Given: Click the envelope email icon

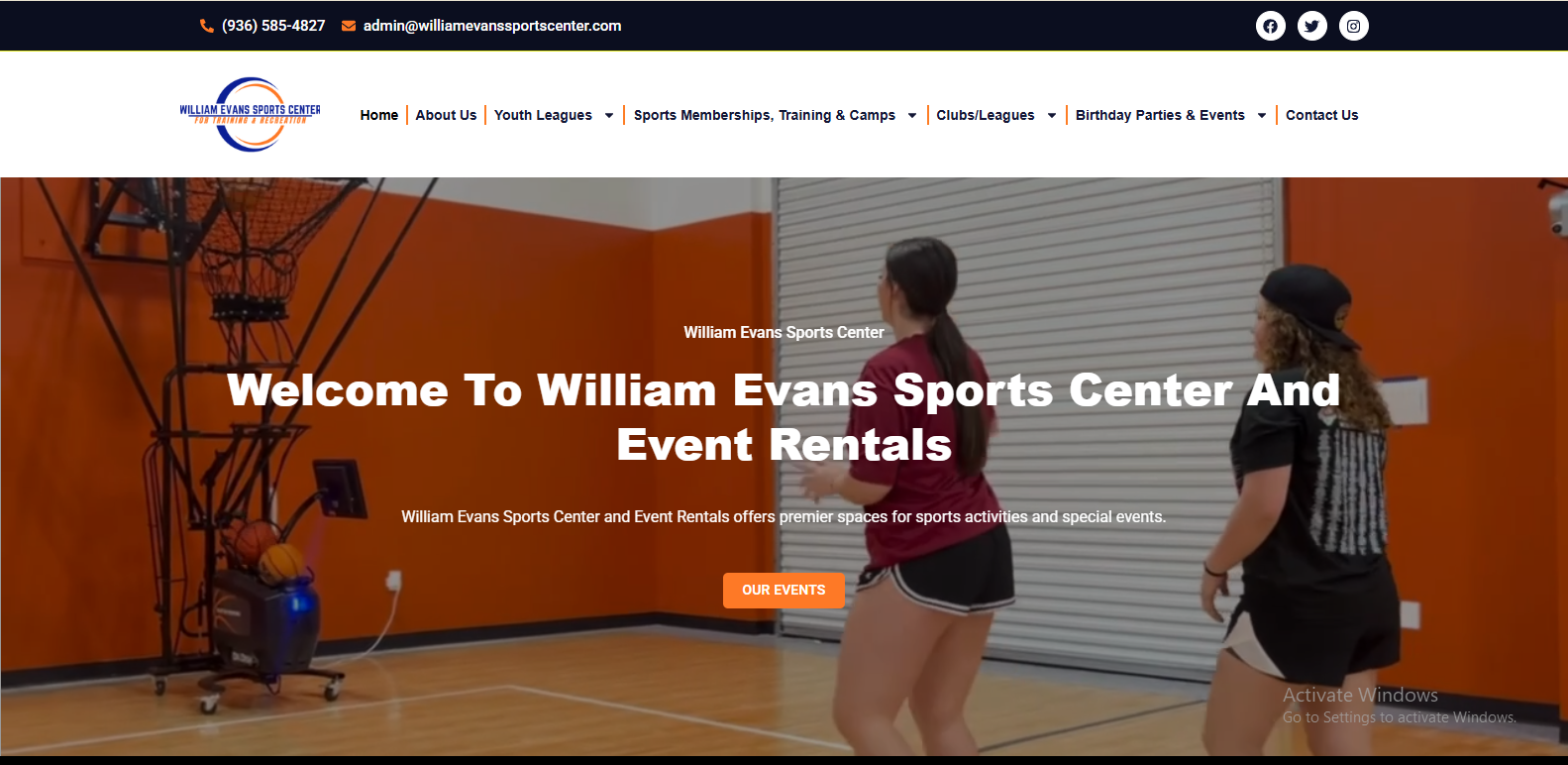Looking at the screenshot, I should point(349,26).
